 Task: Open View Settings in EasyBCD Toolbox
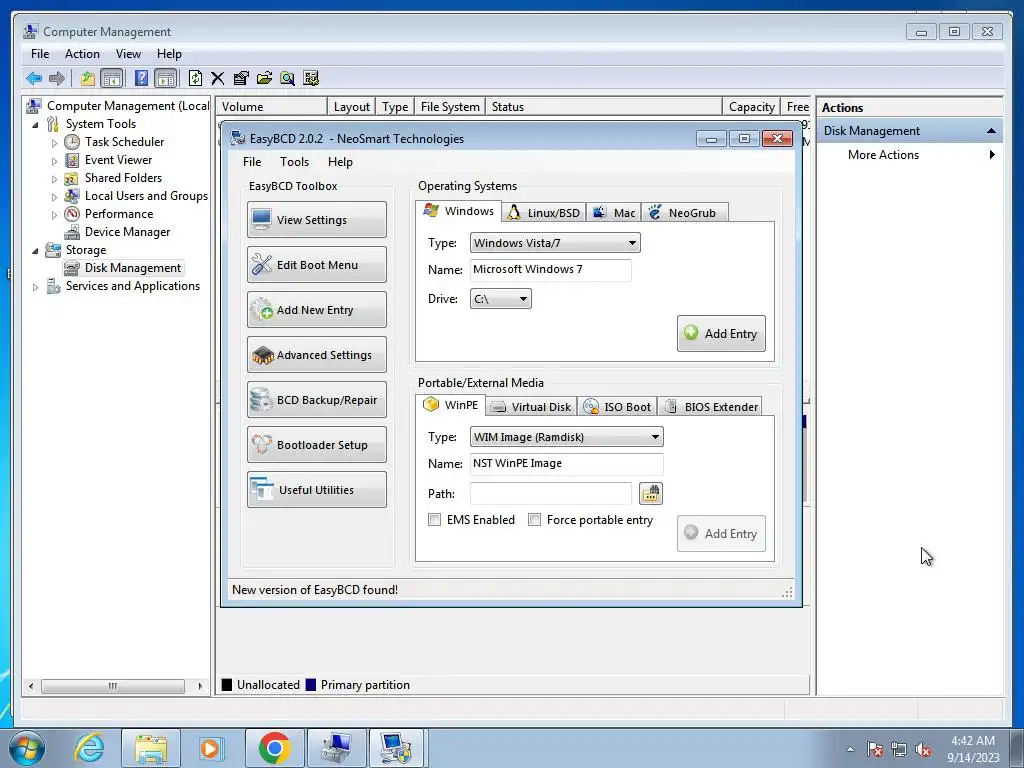[x=317, y=219]
